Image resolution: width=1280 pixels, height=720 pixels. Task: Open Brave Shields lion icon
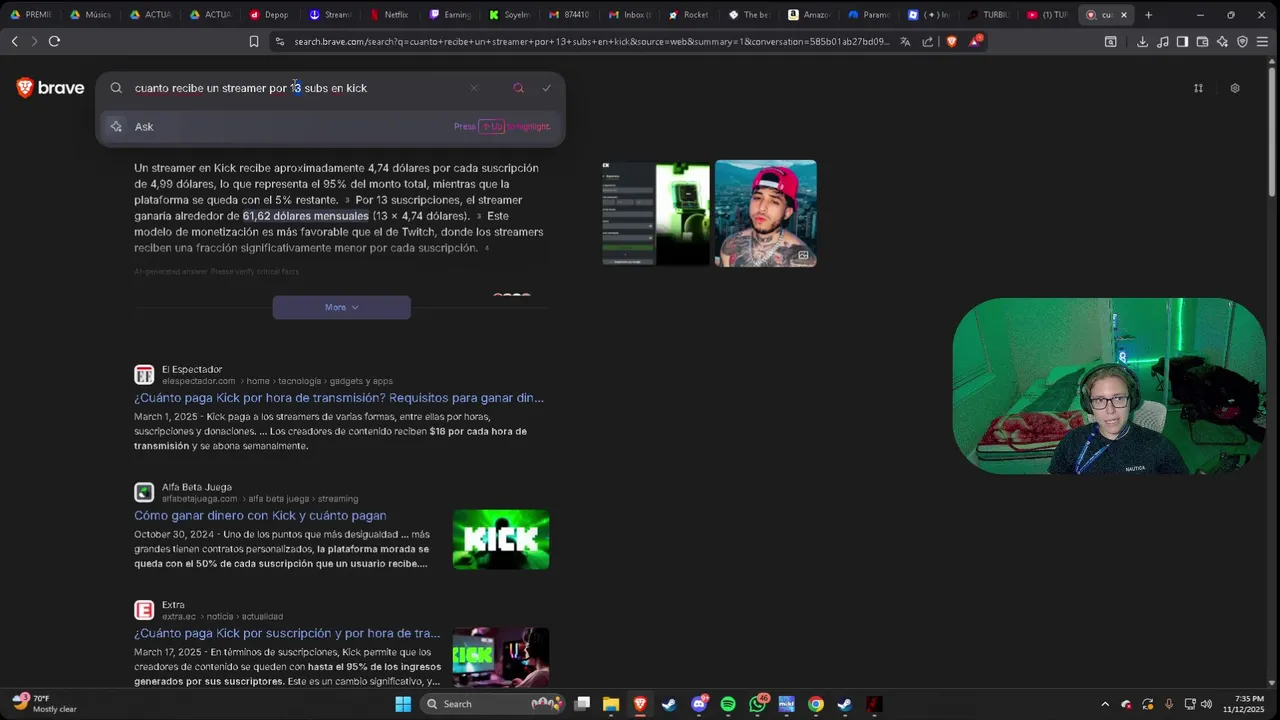pos(951,42)
